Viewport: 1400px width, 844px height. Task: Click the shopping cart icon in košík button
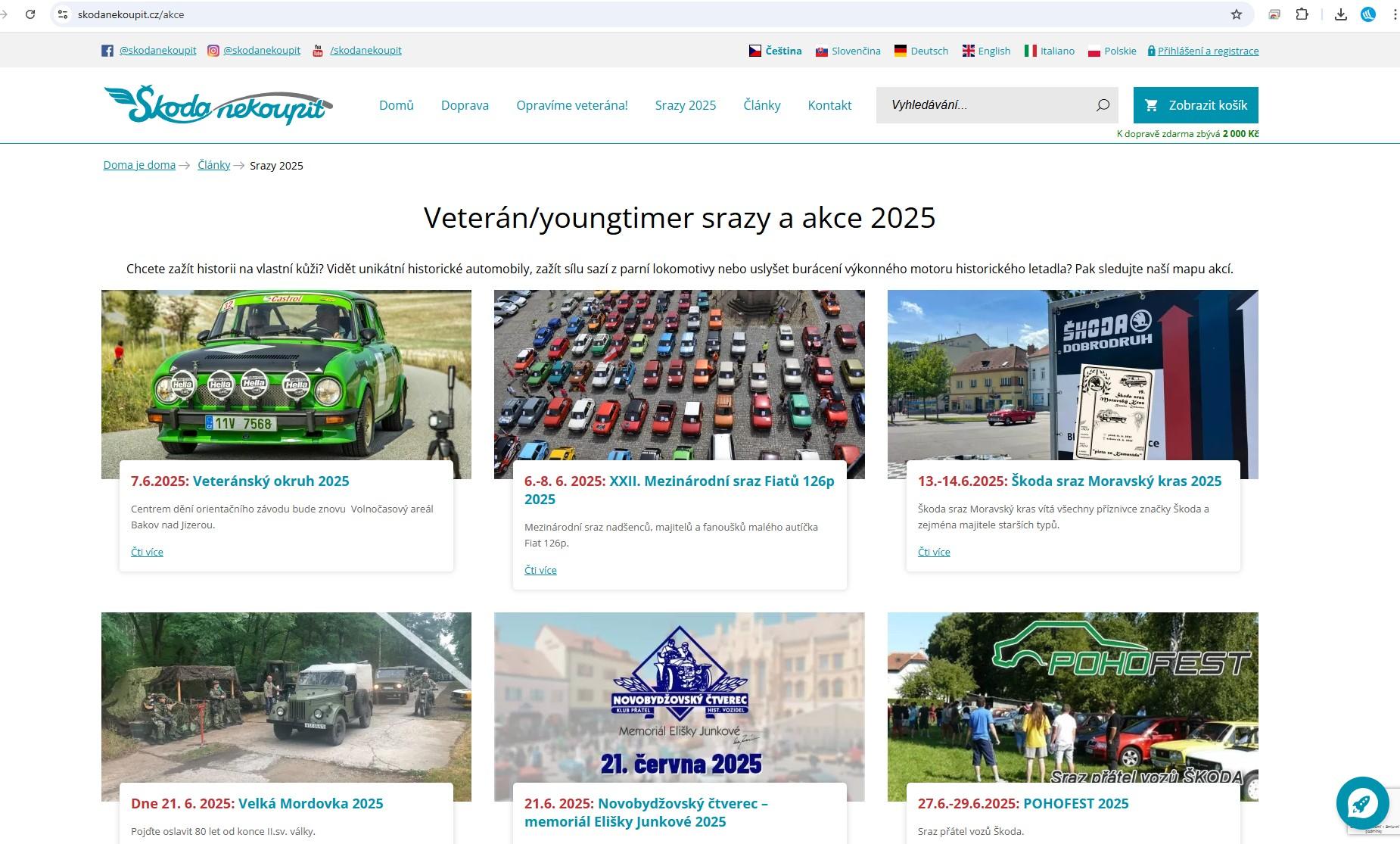[1152, 105]
